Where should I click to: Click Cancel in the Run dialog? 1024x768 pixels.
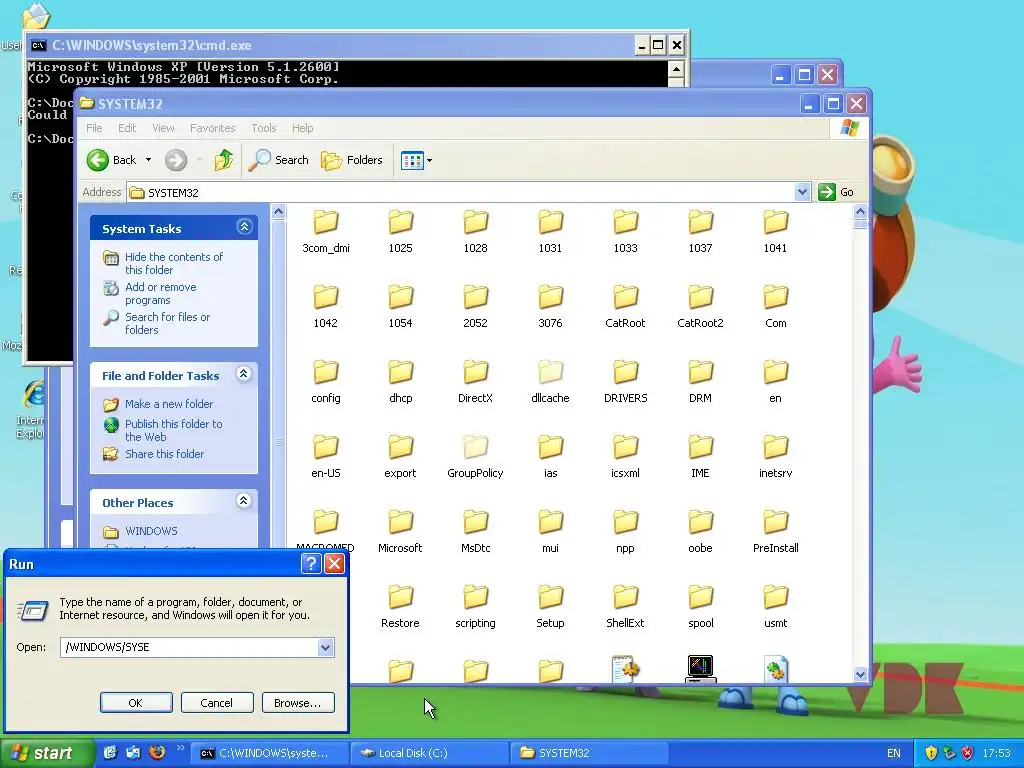point(216,703)
